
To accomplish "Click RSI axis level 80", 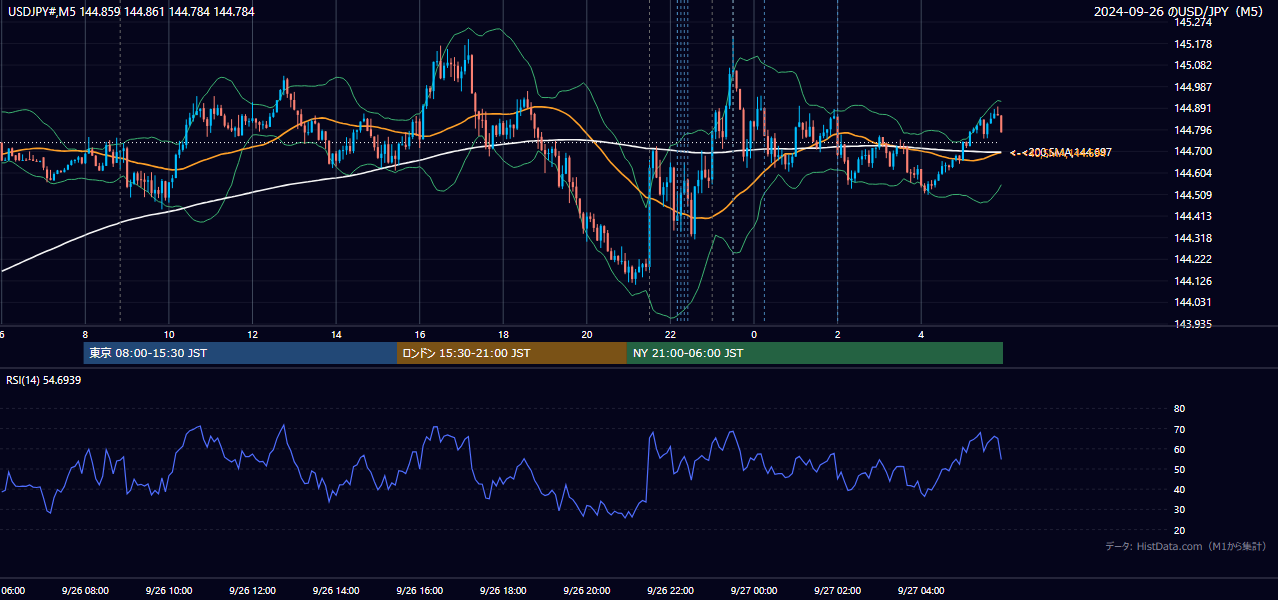I will coord(1180,409).
